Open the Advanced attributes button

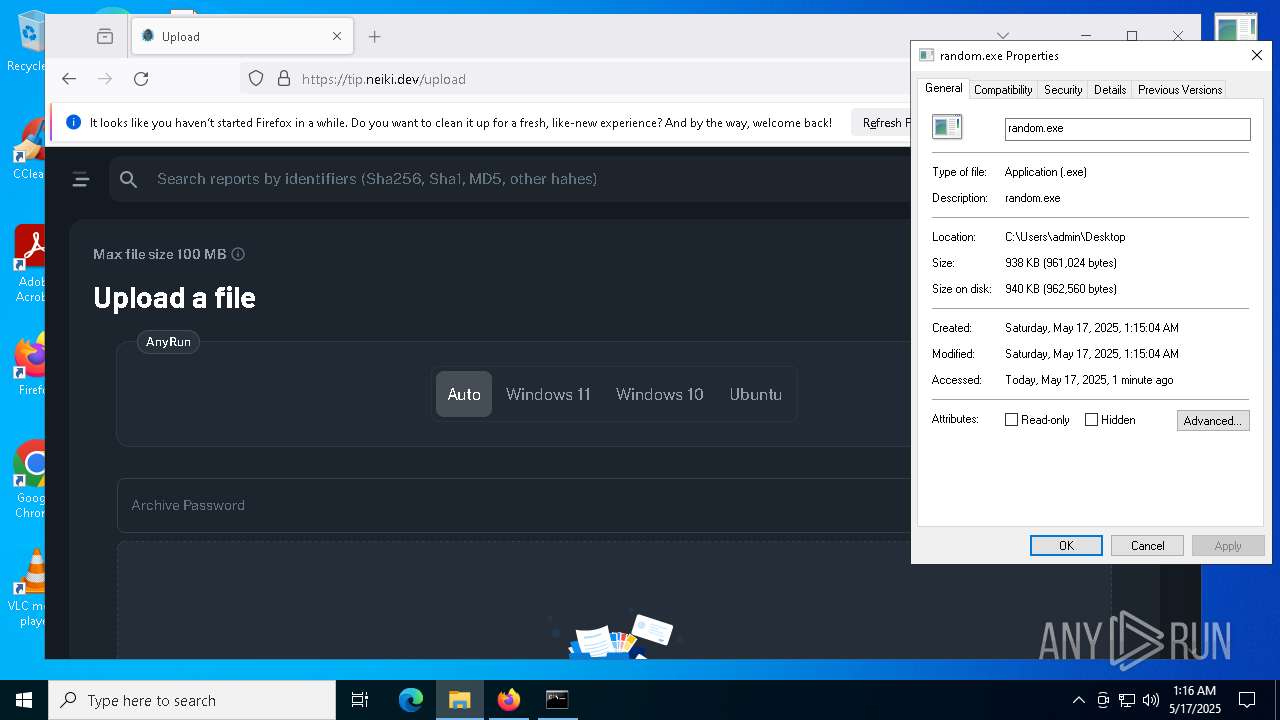pos(1213,421)
